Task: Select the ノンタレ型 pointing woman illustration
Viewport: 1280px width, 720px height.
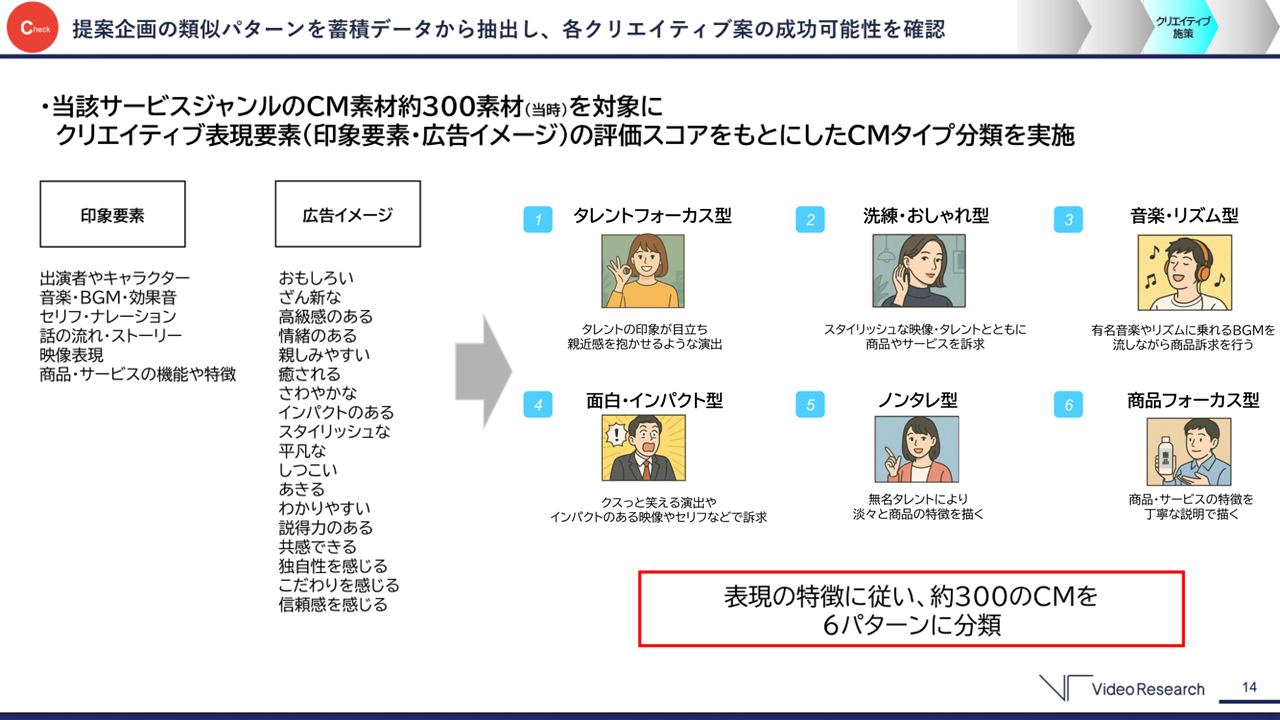Action: tap(917, 449)
